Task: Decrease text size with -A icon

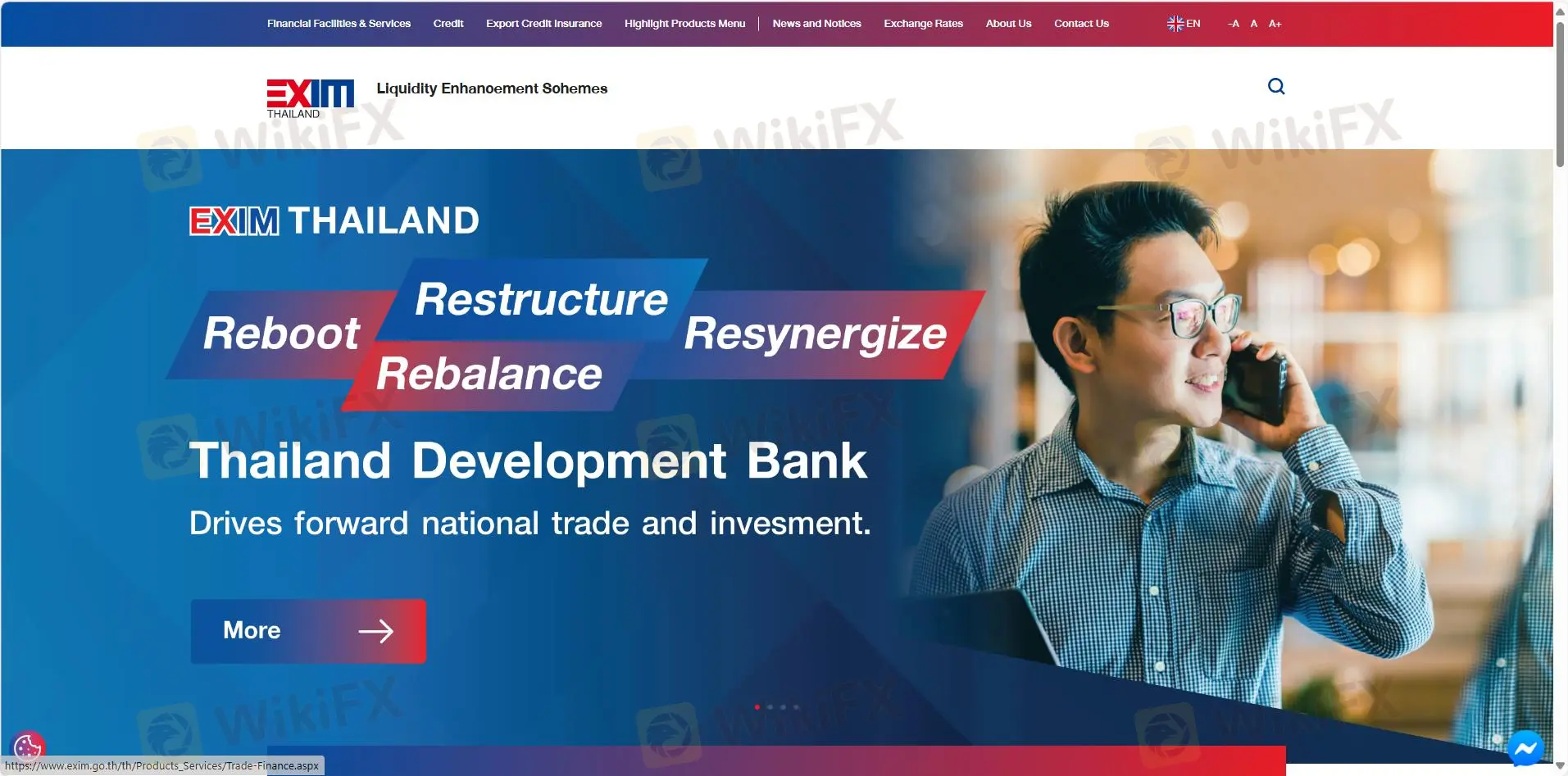Action: click(x=1234, y=24)
